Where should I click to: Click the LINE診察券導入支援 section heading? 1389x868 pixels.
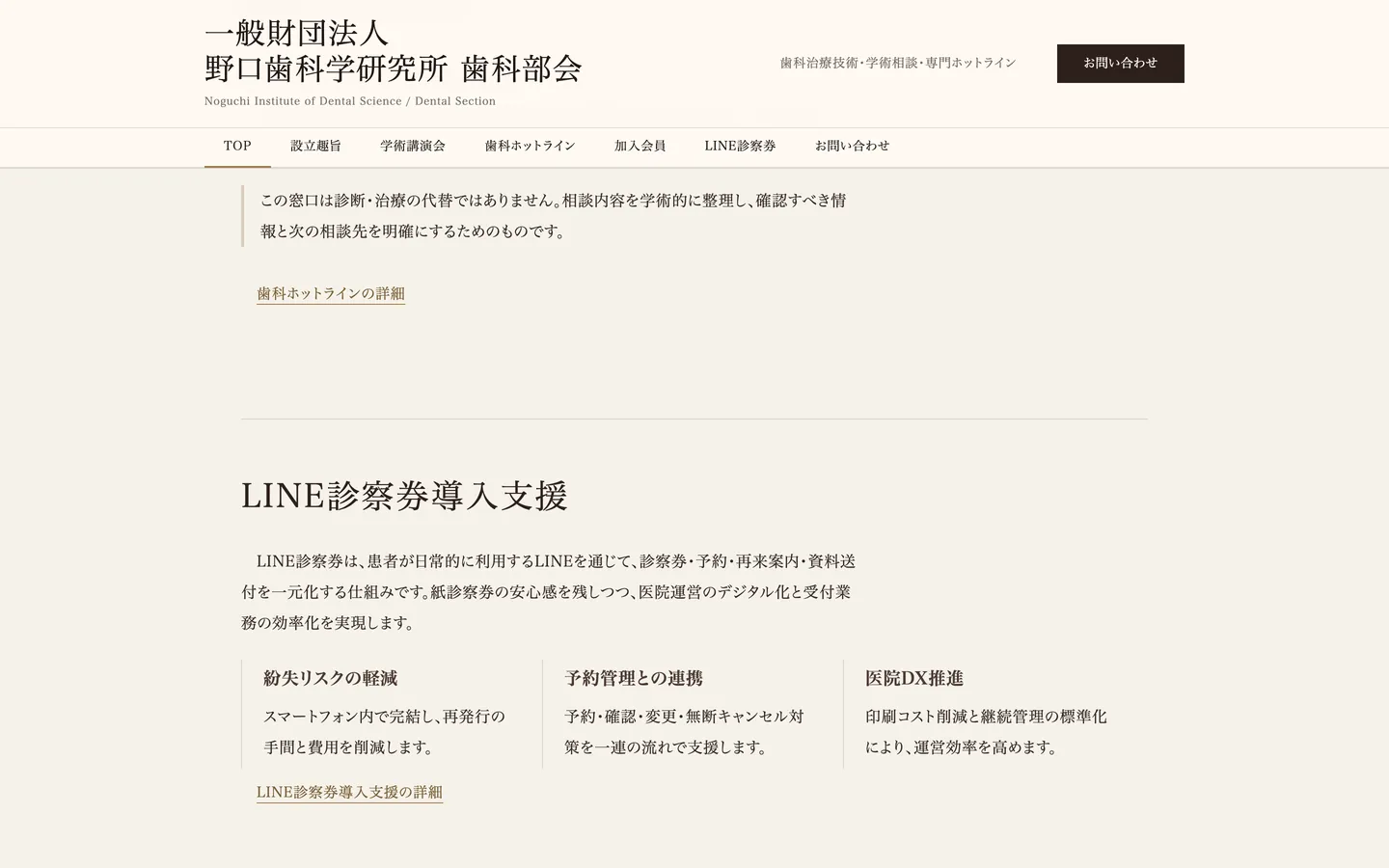click(404, 496)
